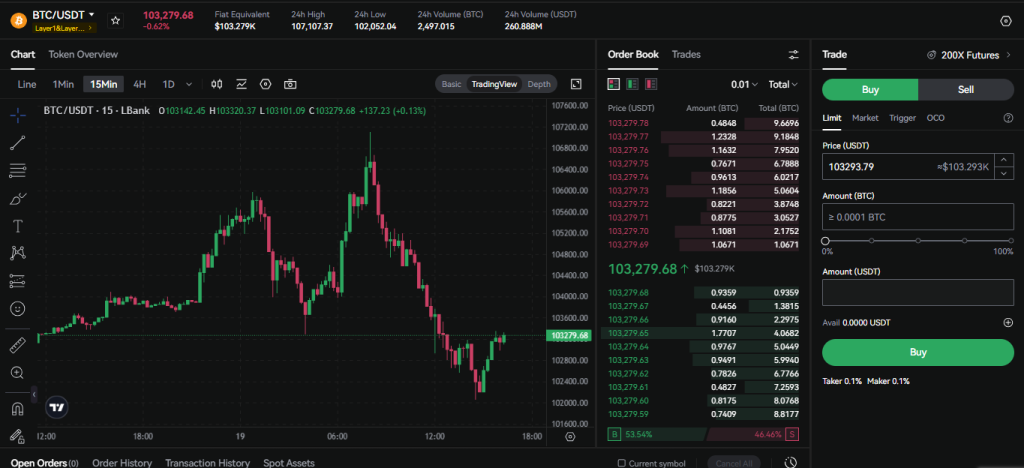Select the horizontal lines Fib tool
Viewport: 1024px width, 468px height.
18,171
